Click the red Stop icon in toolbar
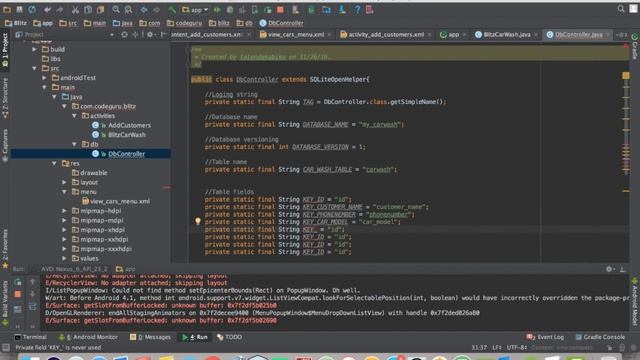This screenshot has height=360, width=640. (280, 9)
